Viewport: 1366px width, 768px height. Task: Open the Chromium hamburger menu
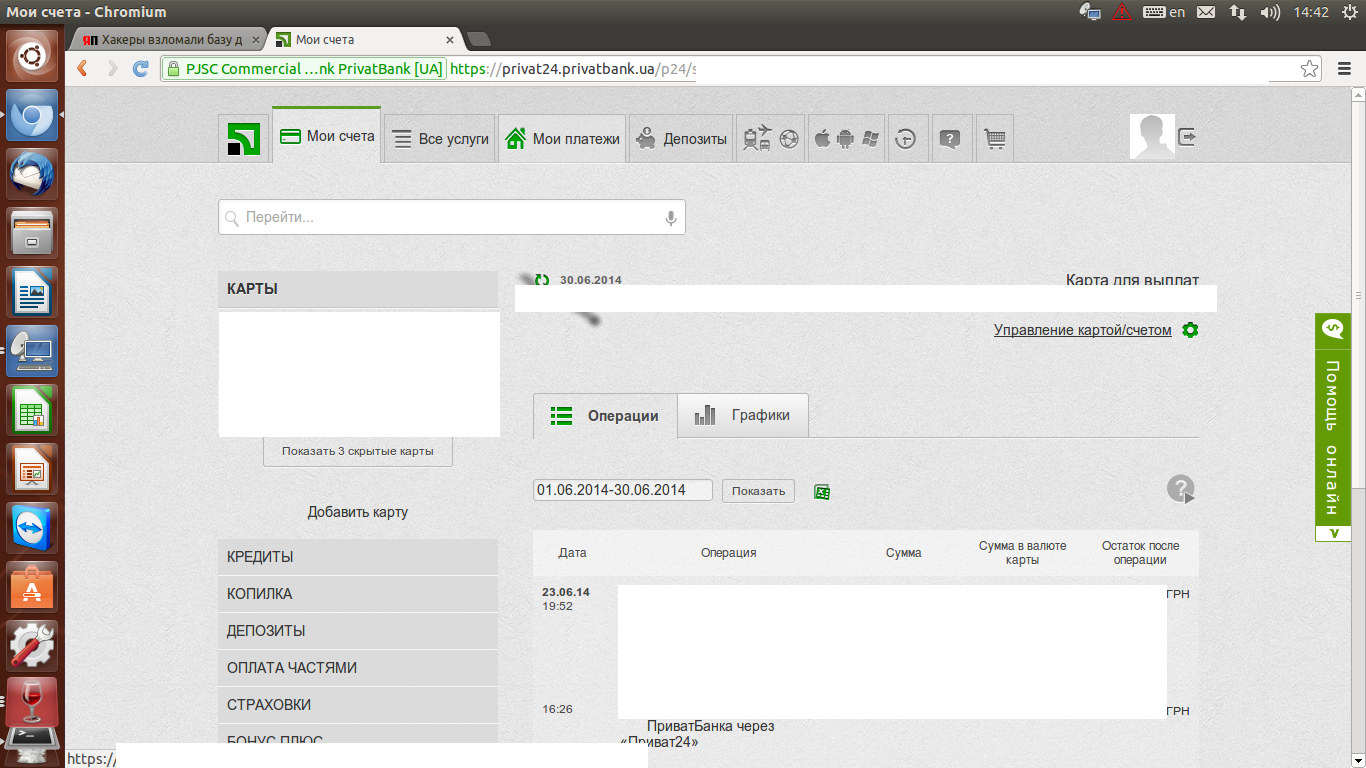1345,69
